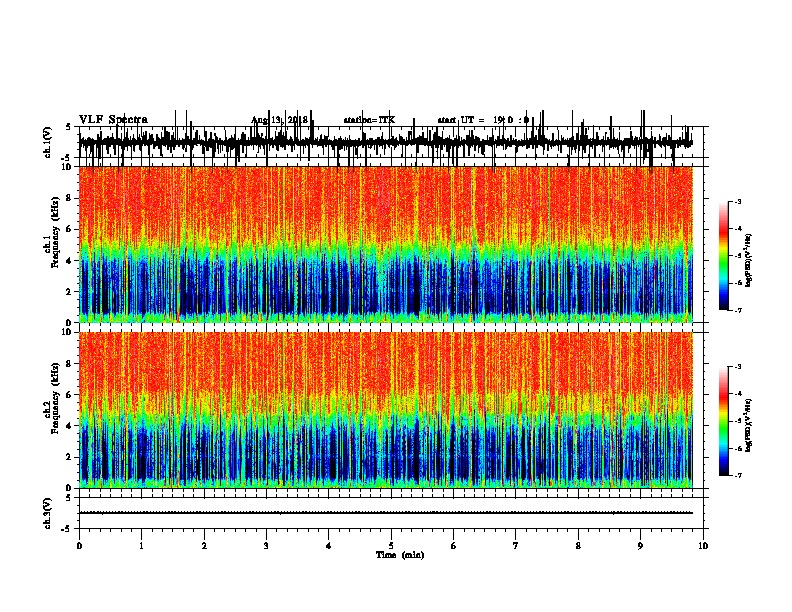Click the ch.2 frequency axis "6" tick label
Viewport: 792px width, 612px height.
tap(70, 395)
